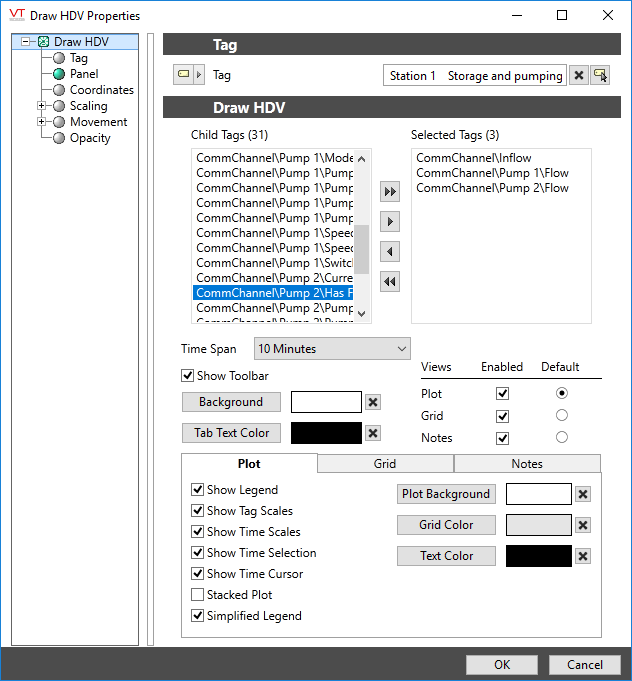
Task: Set Grid as the default view radio button
Action: [561, 415]
